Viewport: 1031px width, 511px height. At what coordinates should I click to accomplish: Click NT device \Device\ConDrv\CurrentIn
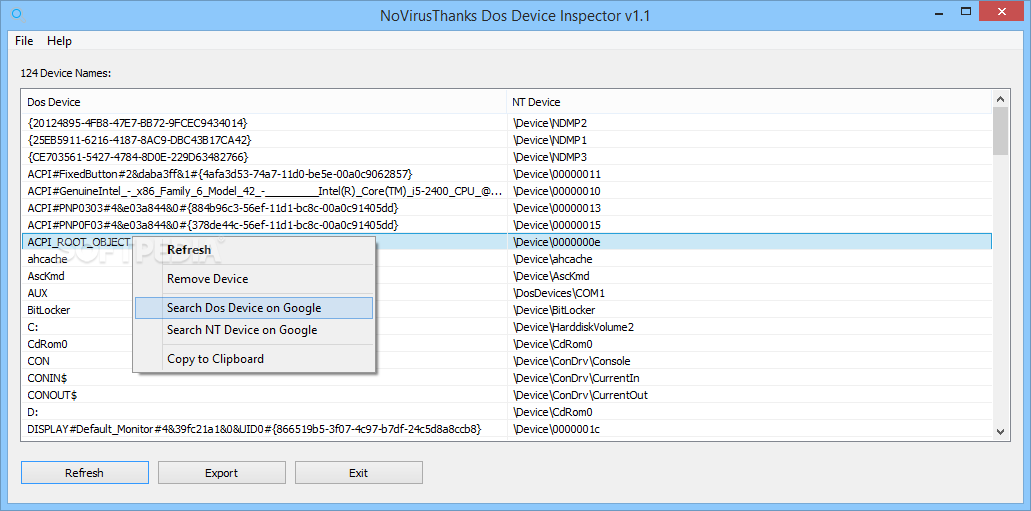pos(576,378)
